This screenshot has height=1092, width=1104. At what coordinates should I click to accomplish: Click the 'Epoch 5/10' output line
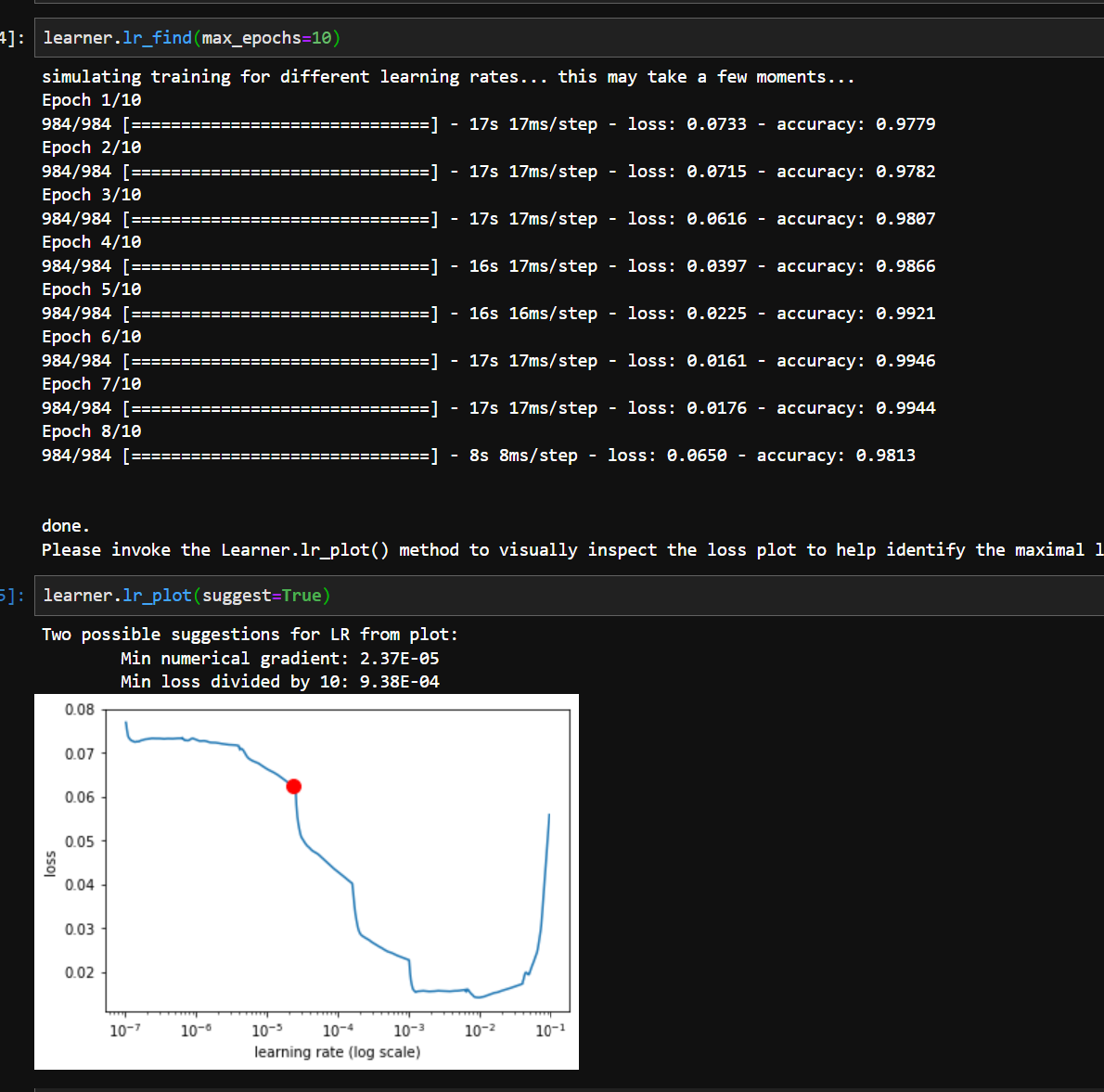point(92,289)
